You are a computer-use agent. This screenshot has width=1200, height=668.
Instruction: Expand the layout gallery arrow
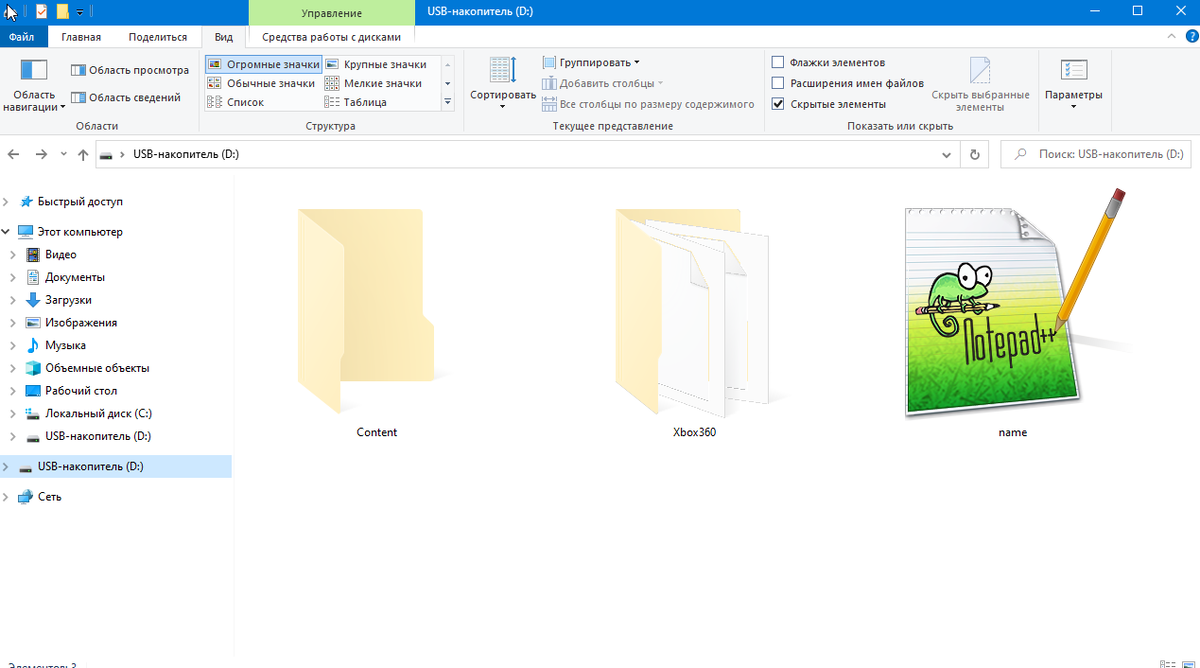[x=448, y=102]
